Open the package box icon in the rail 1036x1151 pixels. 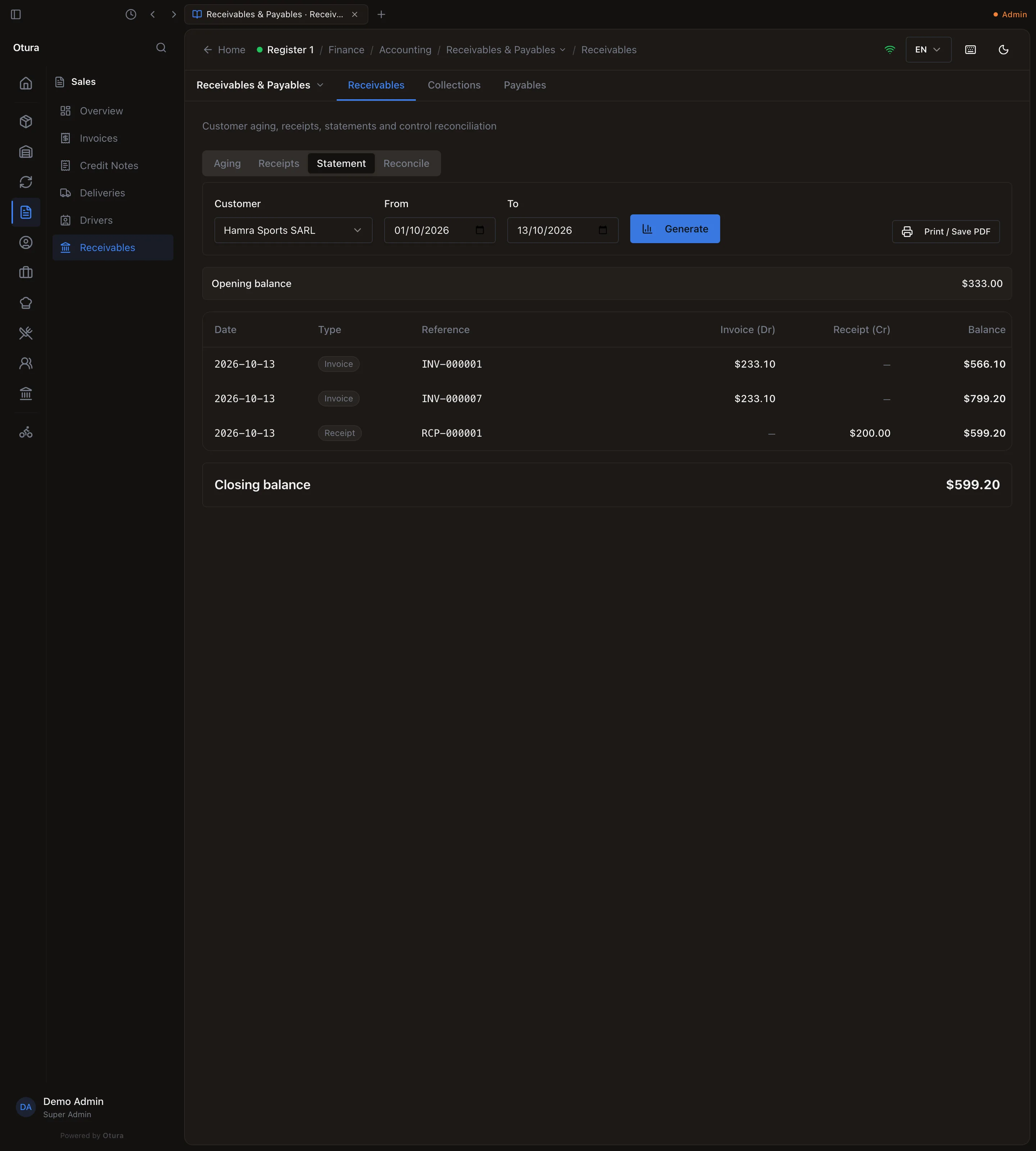(x=26, y=121)
